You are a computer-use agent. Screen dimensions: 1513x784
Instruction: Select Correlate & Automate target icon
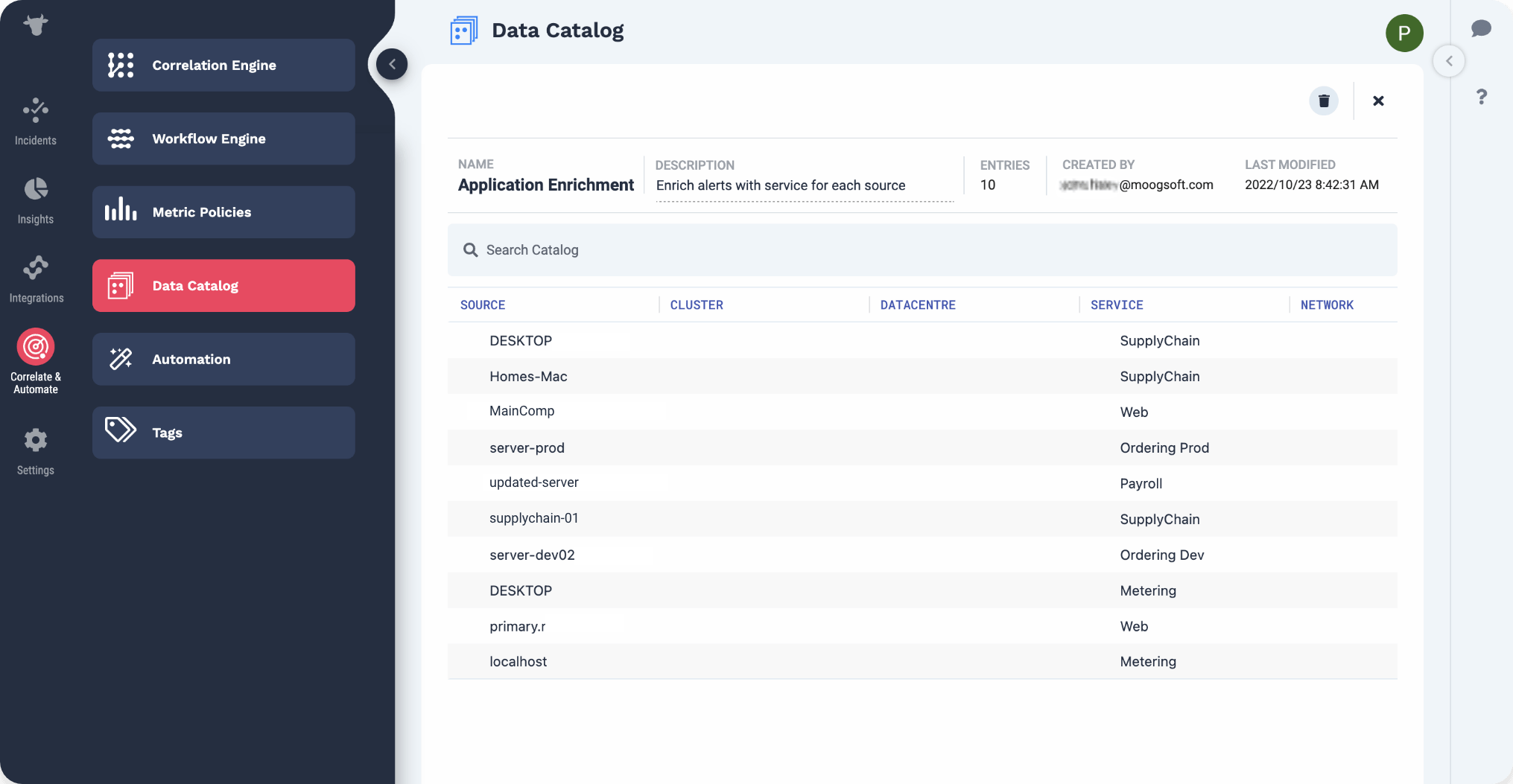tap(36, 346)
